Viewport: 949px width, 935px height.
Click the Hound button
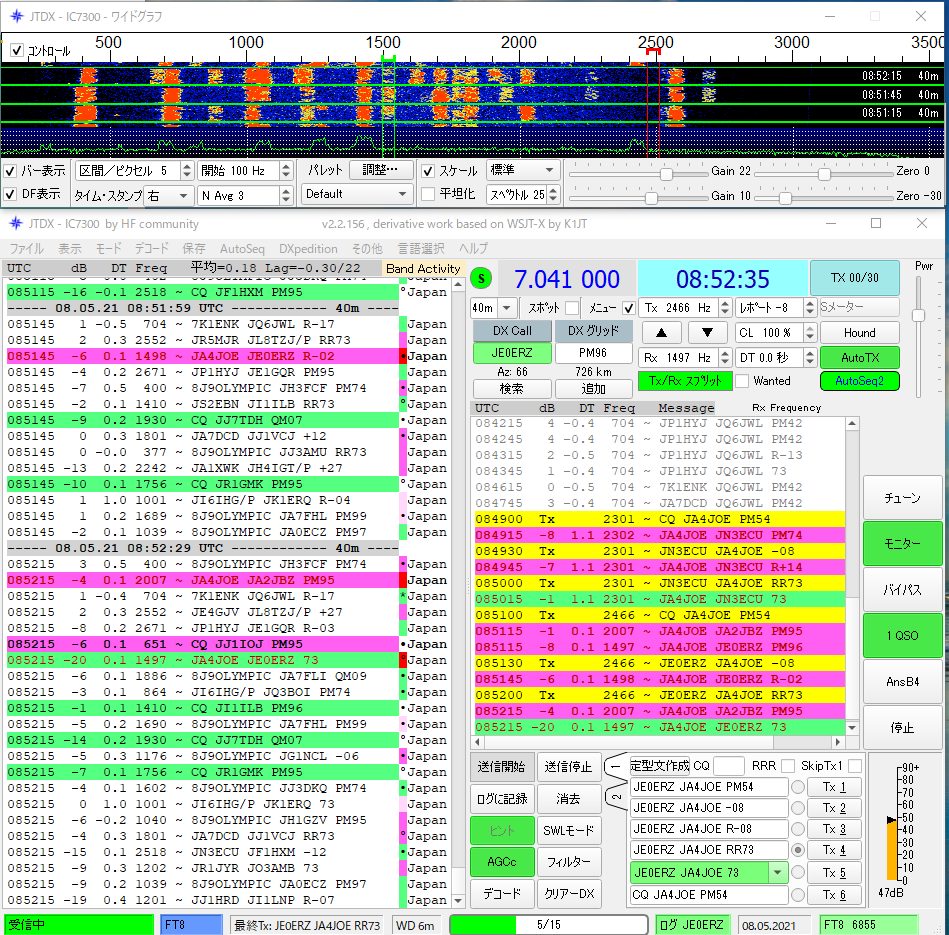pyautogui.click(x=859, y=332)
